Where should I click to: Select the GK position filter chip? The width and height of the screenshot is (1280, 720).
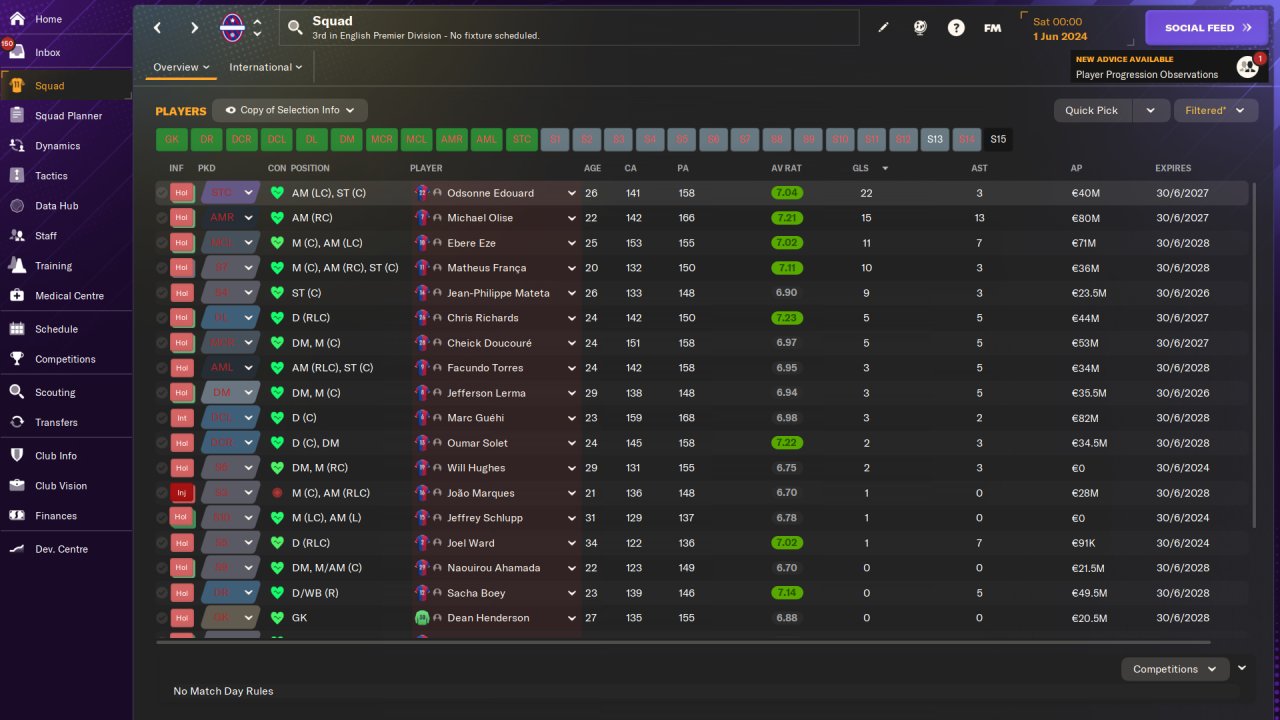tap(172, 139)
